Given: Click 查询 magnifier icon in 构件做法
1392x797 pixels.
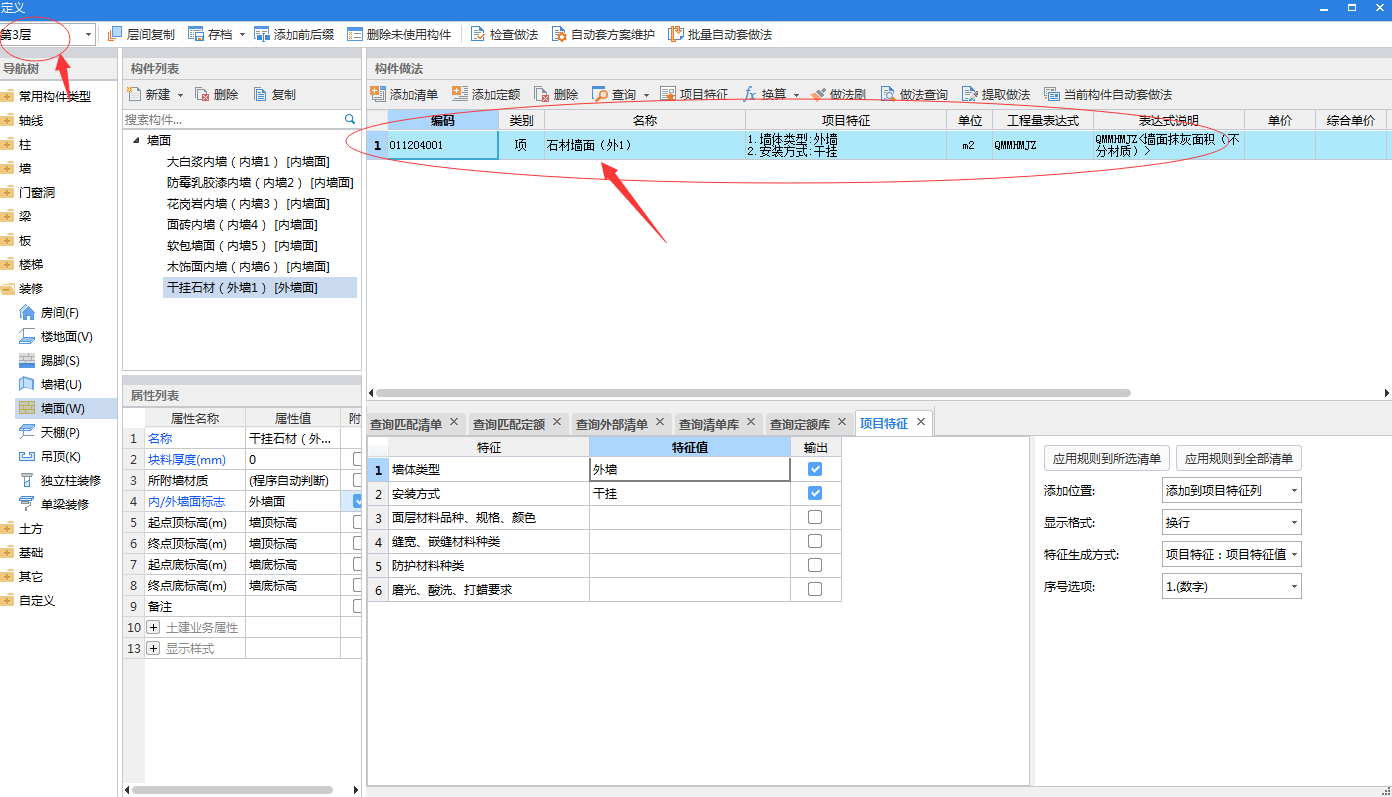Looking at the screenshot, I should 600,94.
